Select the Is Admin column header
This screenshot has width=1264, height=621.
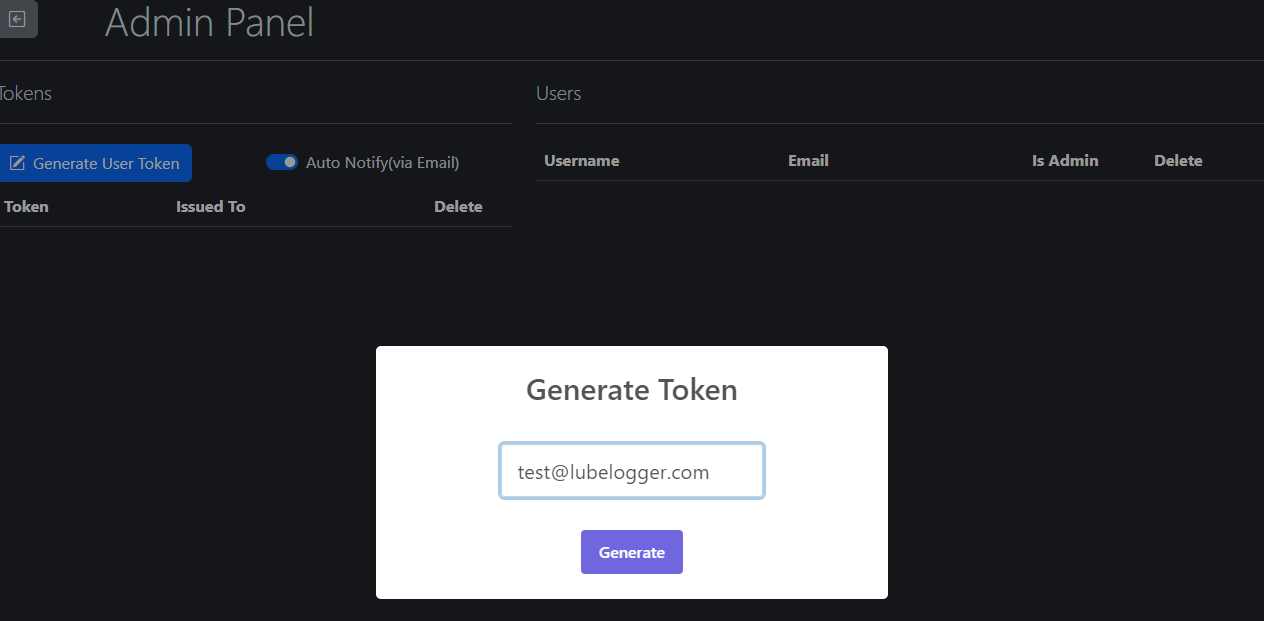click(1065, 161)
